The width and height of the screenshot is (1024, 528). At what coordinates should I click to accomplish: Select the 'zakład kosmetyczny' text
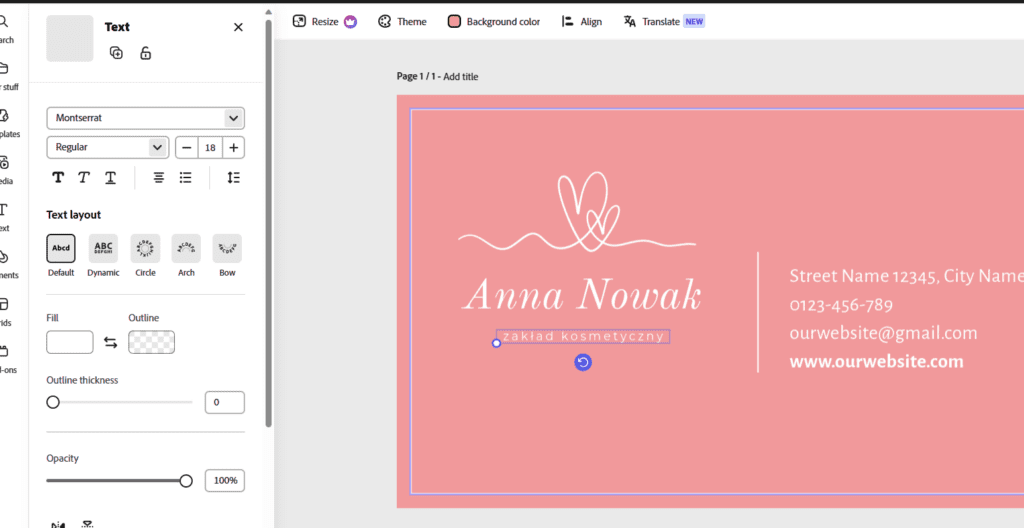coord(583,337)
